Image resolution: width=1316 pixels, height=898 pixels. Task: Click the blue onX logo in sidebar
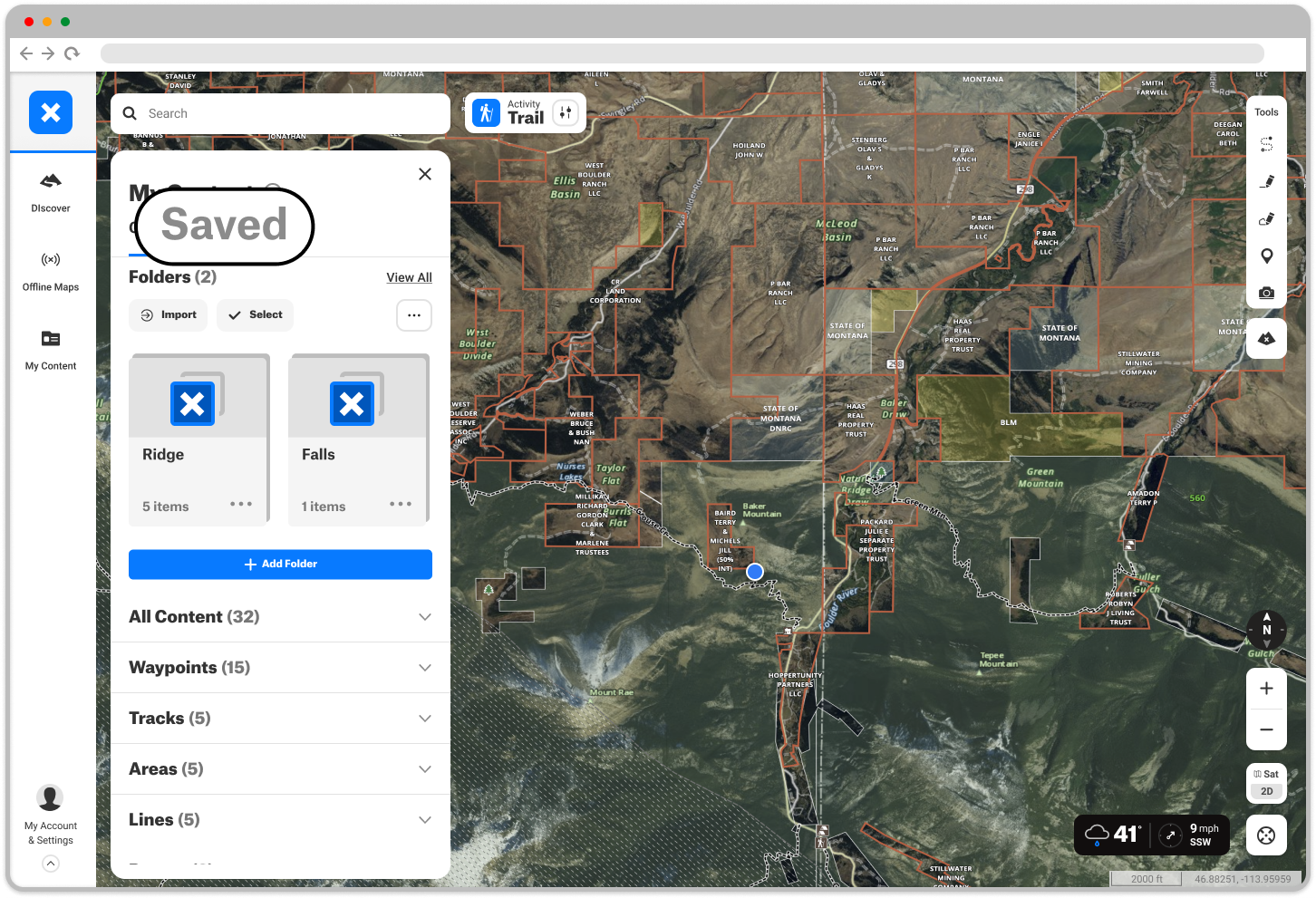pyautogui.click(x=51, y=112)
